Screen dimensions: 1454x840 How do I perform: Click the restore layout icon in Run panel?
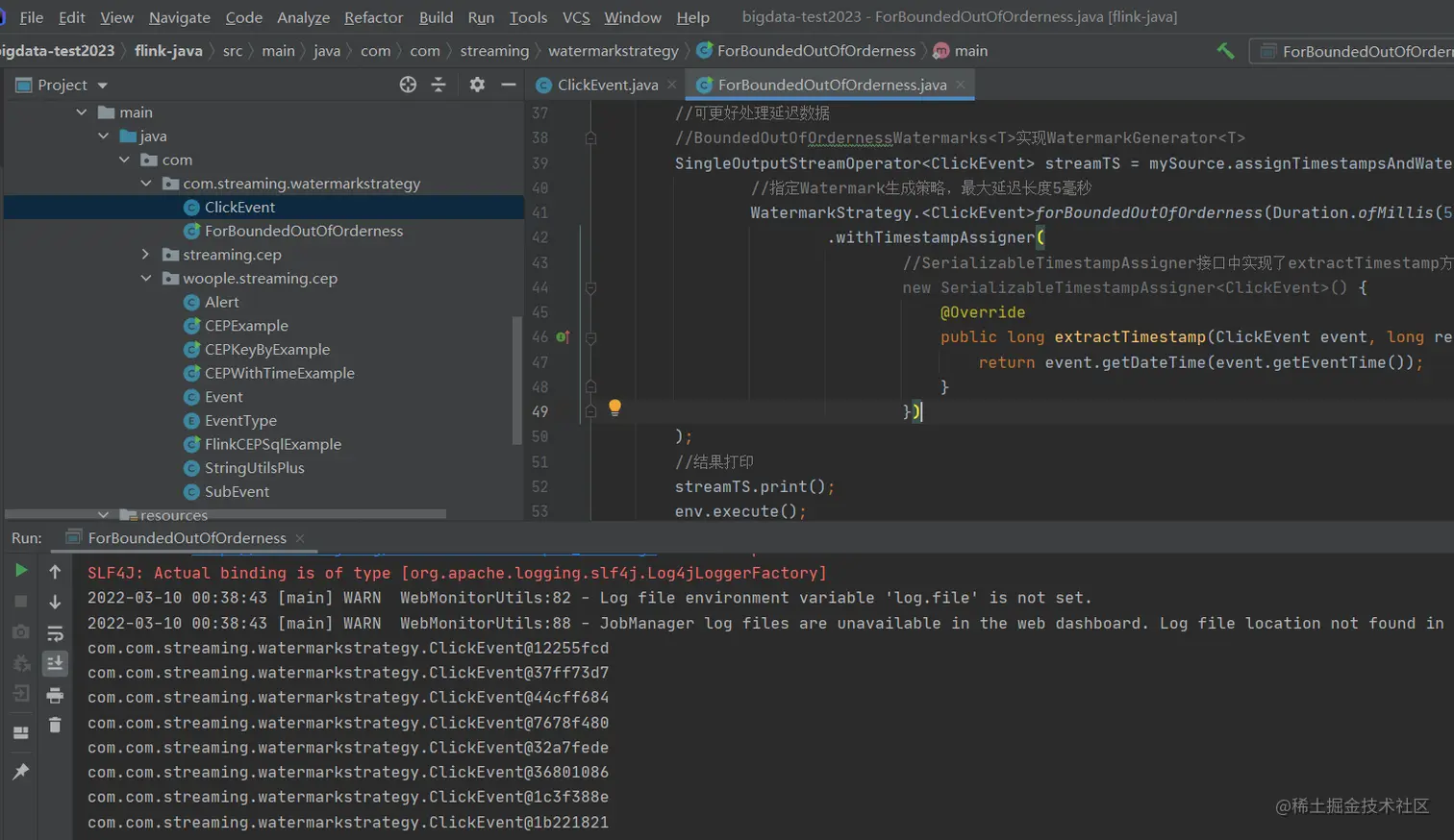pos(21,732)
